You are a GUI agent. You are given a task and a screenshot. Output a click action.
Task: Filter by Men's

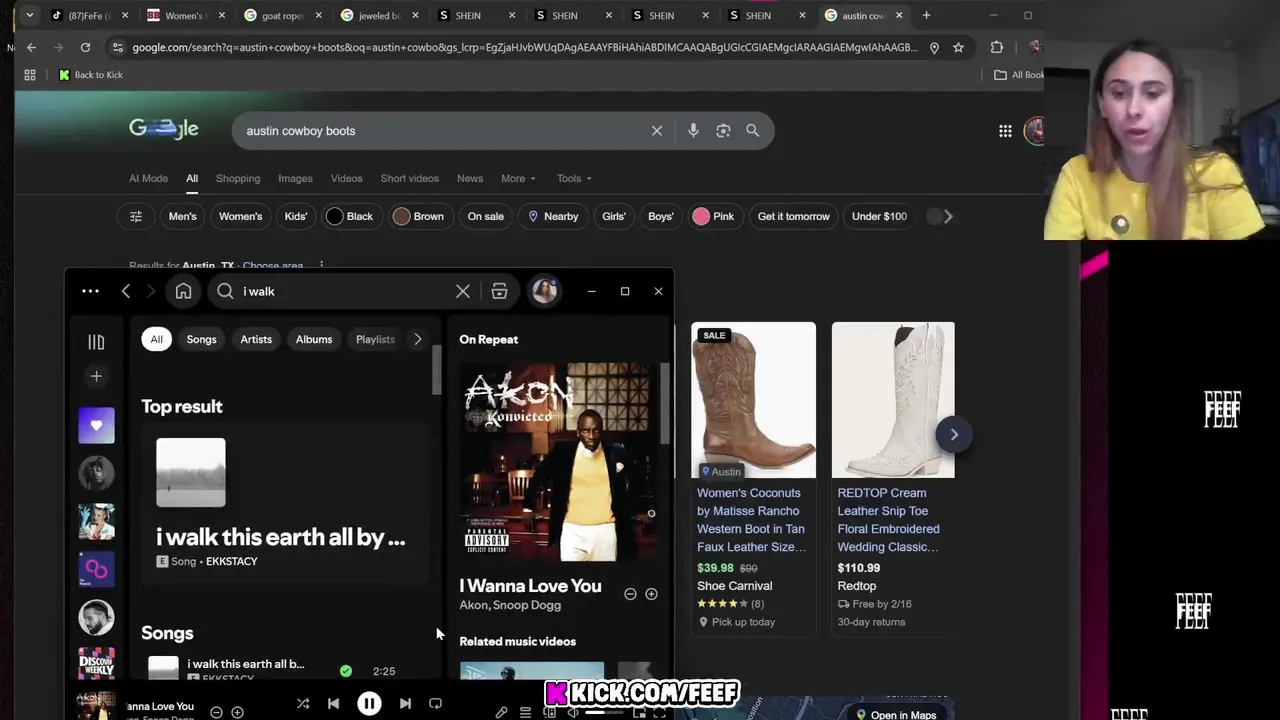point(183,216)
